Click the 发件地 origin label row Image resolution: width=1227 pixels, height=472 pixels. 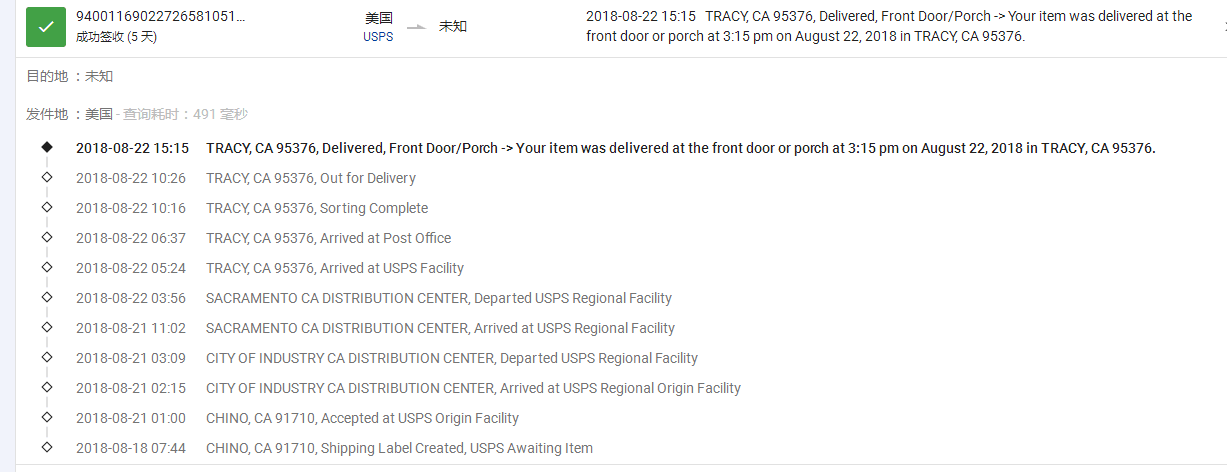pos(137,114)
